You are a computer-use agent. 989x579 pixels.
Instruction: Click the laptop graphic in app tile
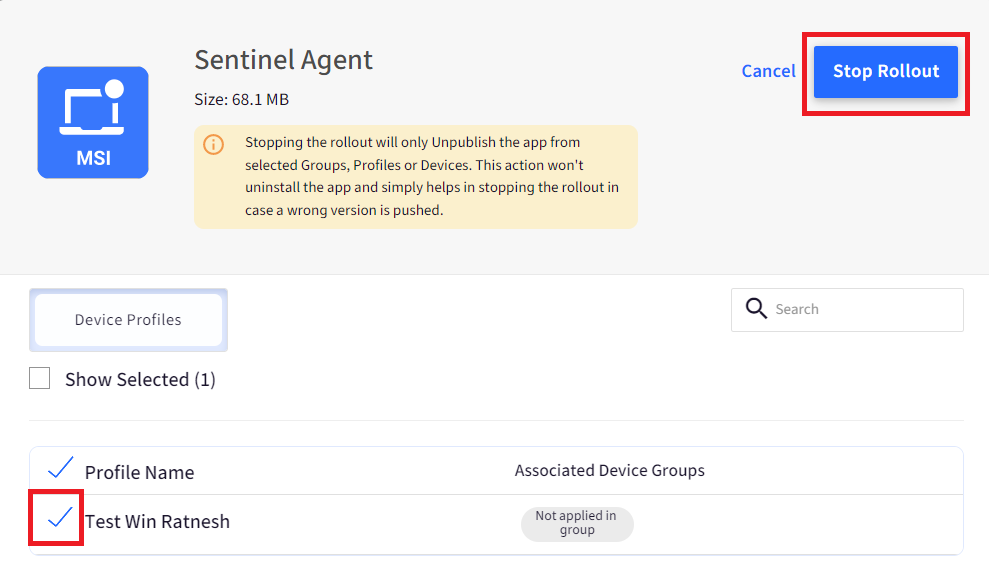click(92, 107)
